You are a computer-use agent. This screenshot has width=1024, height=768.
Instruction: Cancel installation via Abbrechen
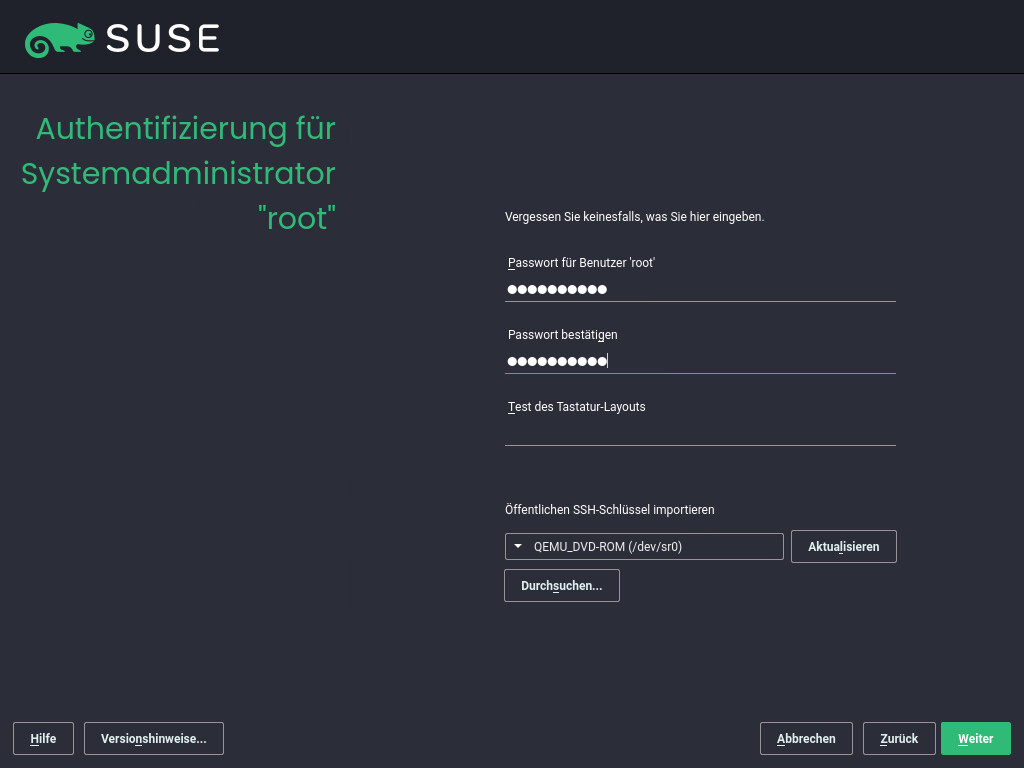[x=806, y=738]
